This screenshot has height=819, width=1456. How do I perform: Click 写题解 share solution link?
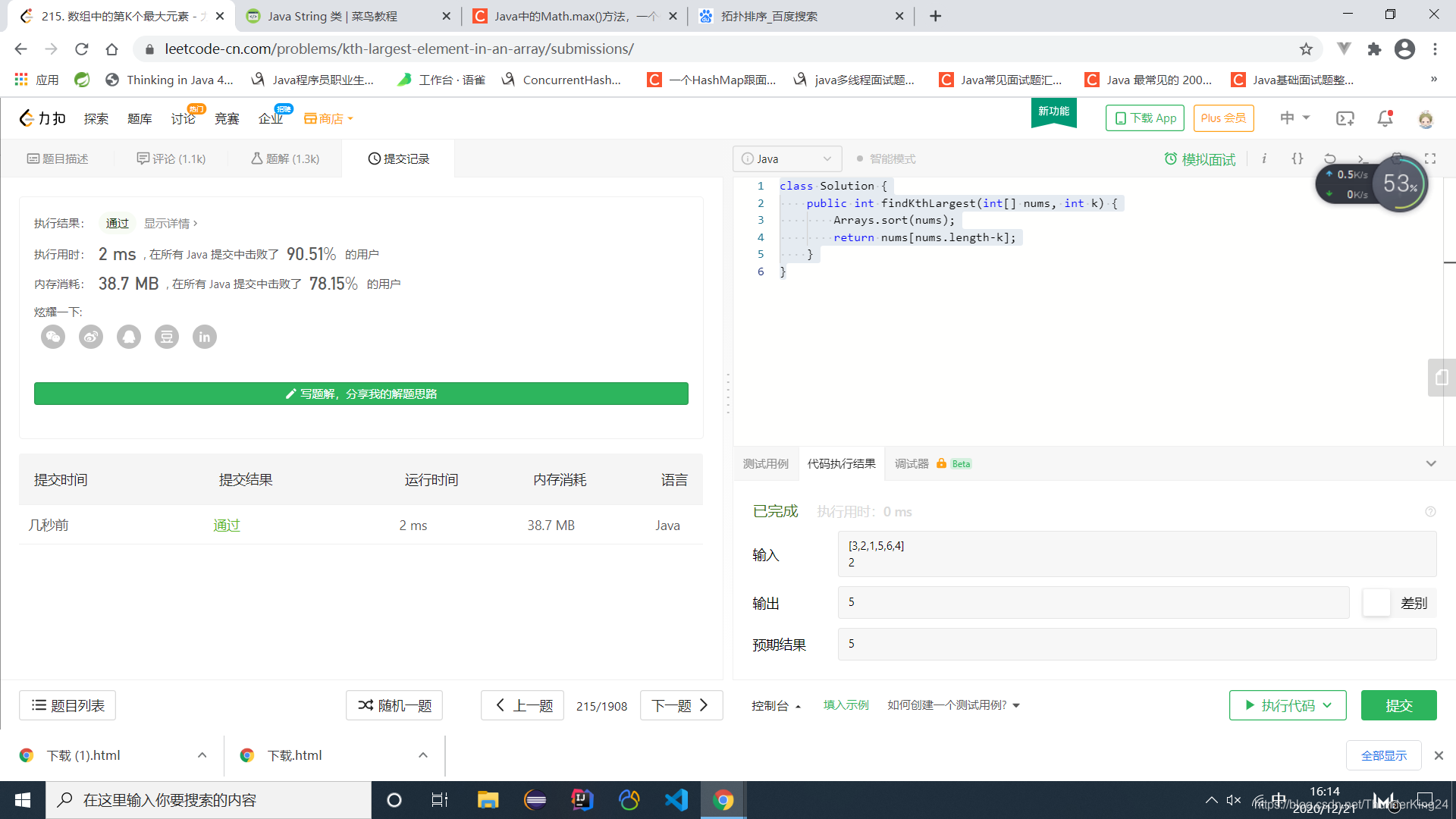click(x=362, y=393)
